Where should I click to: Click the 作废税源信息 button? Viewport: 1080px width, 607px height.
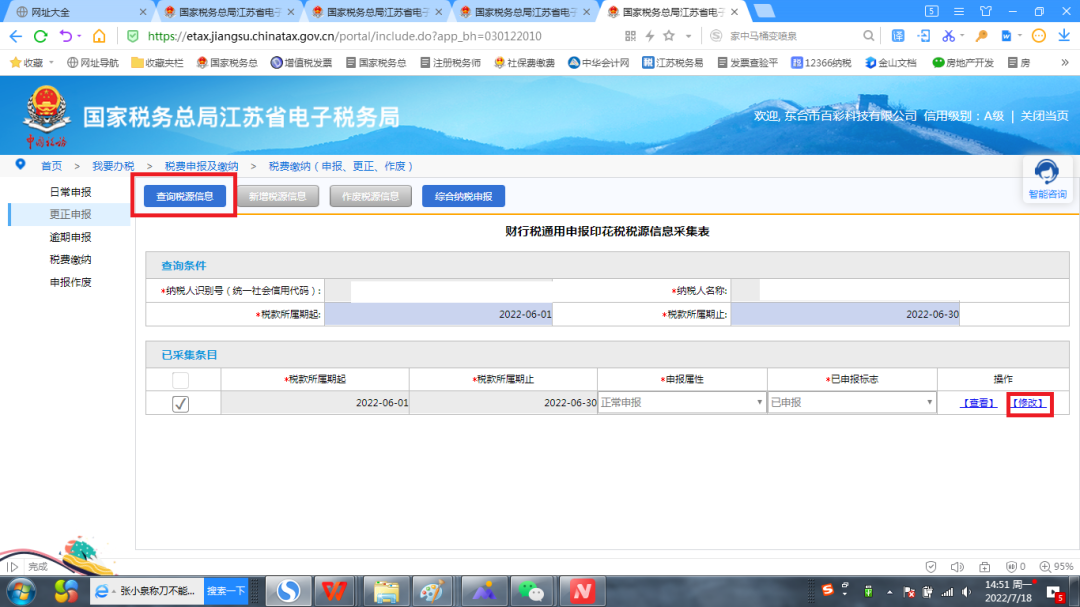[371, 196]
